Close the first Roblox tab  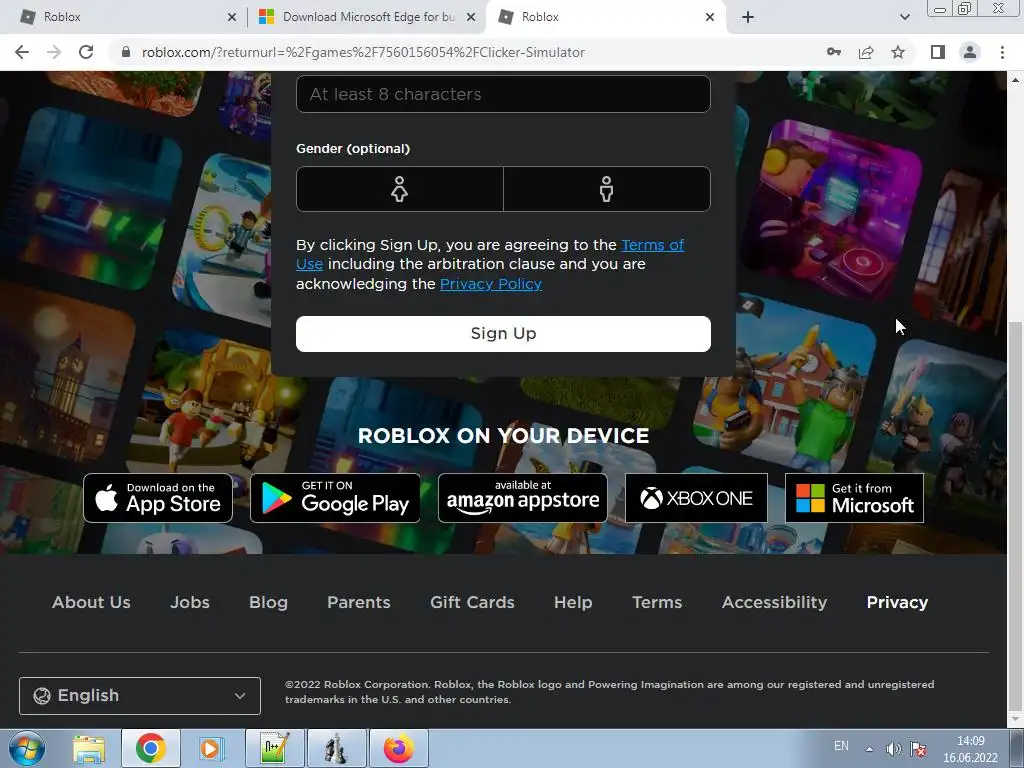coord(232,17)
